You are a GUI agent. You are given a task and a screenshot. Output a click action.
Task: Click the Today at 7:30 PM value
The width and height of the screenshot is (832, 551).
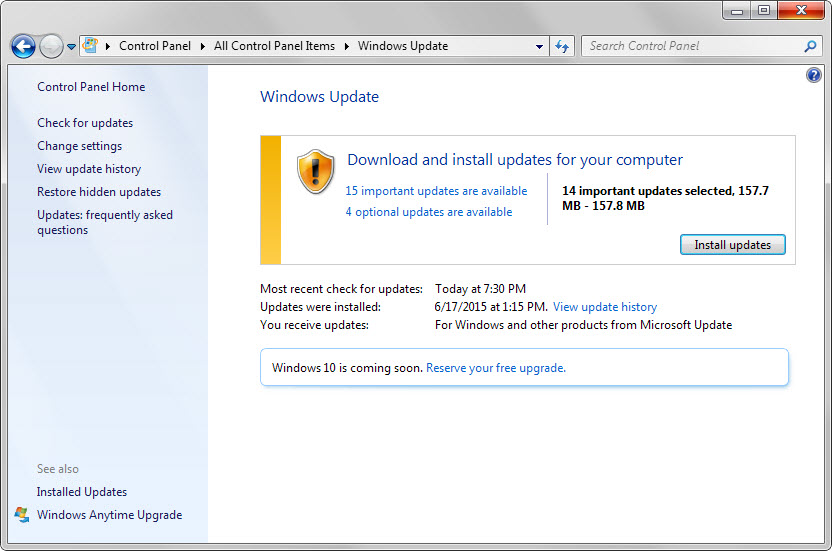click(480, 289)
